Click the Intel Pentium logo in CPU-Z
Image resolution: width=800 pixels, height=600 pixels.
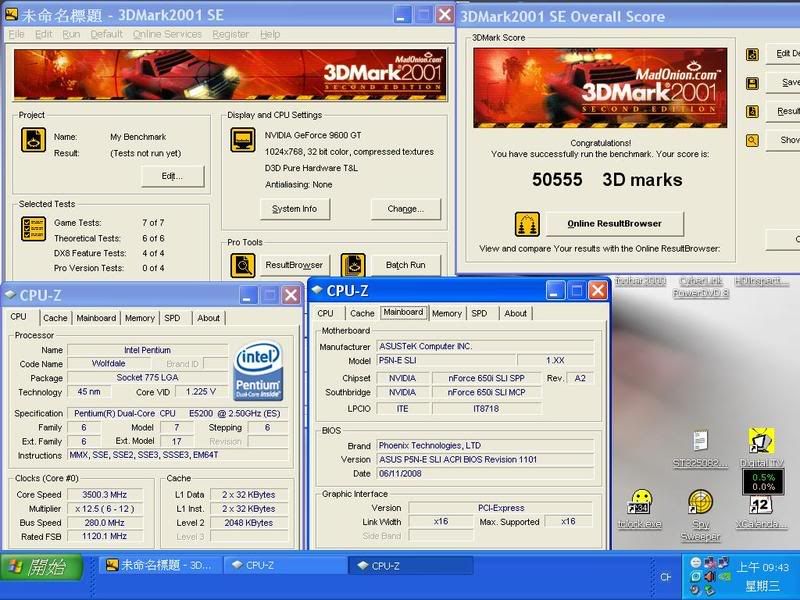pos(258,370)
